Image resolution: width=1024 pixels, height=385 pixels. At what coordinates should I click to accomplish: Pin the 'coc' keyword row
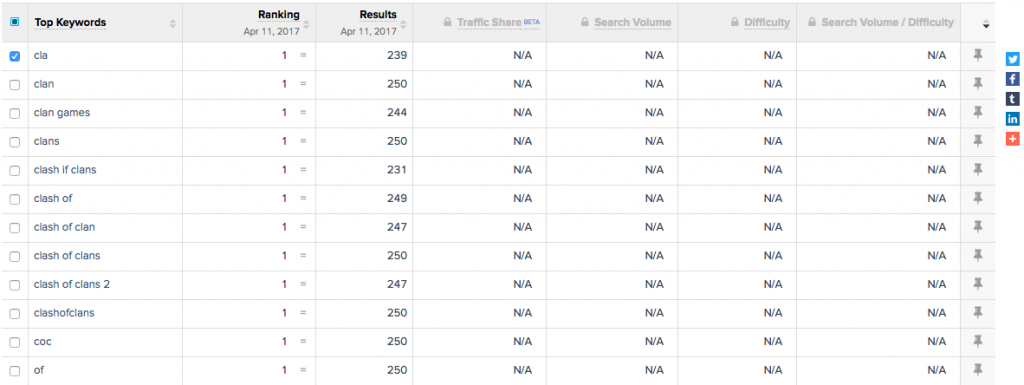(x=978, y=341)
